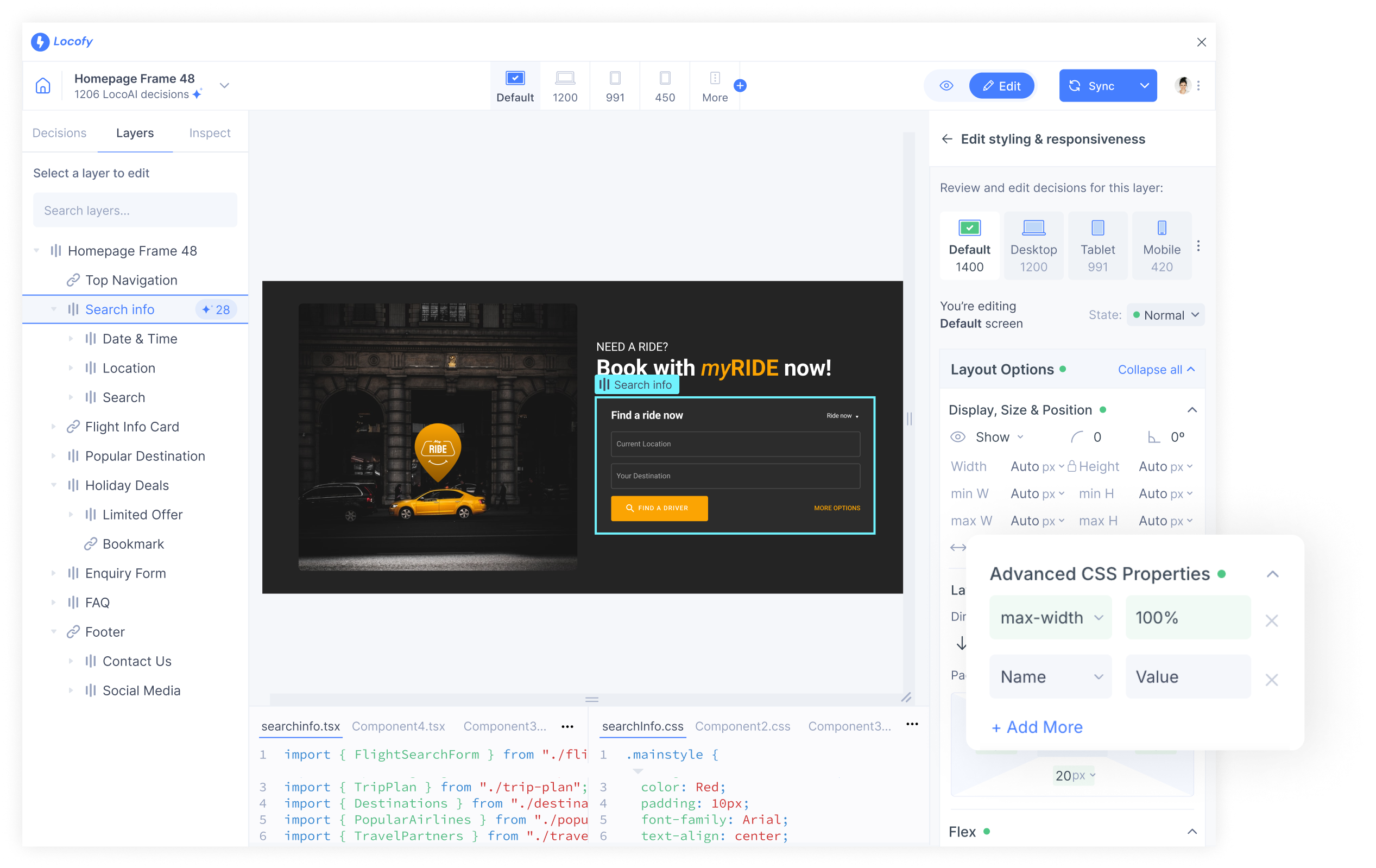Click the Search layers input field
This screenshot has height=868, width=1376.
pyautogui.click(x=135, y=210)
